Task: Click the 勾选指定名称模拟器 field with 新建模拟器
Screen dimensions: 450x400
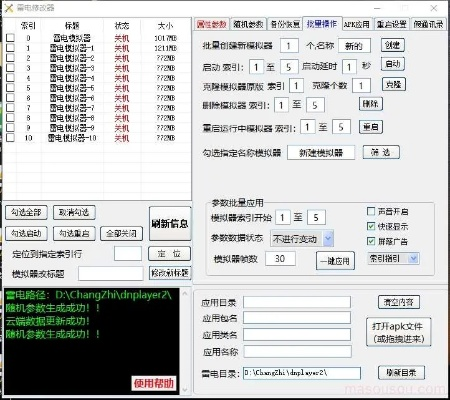Action: [321, 153]
